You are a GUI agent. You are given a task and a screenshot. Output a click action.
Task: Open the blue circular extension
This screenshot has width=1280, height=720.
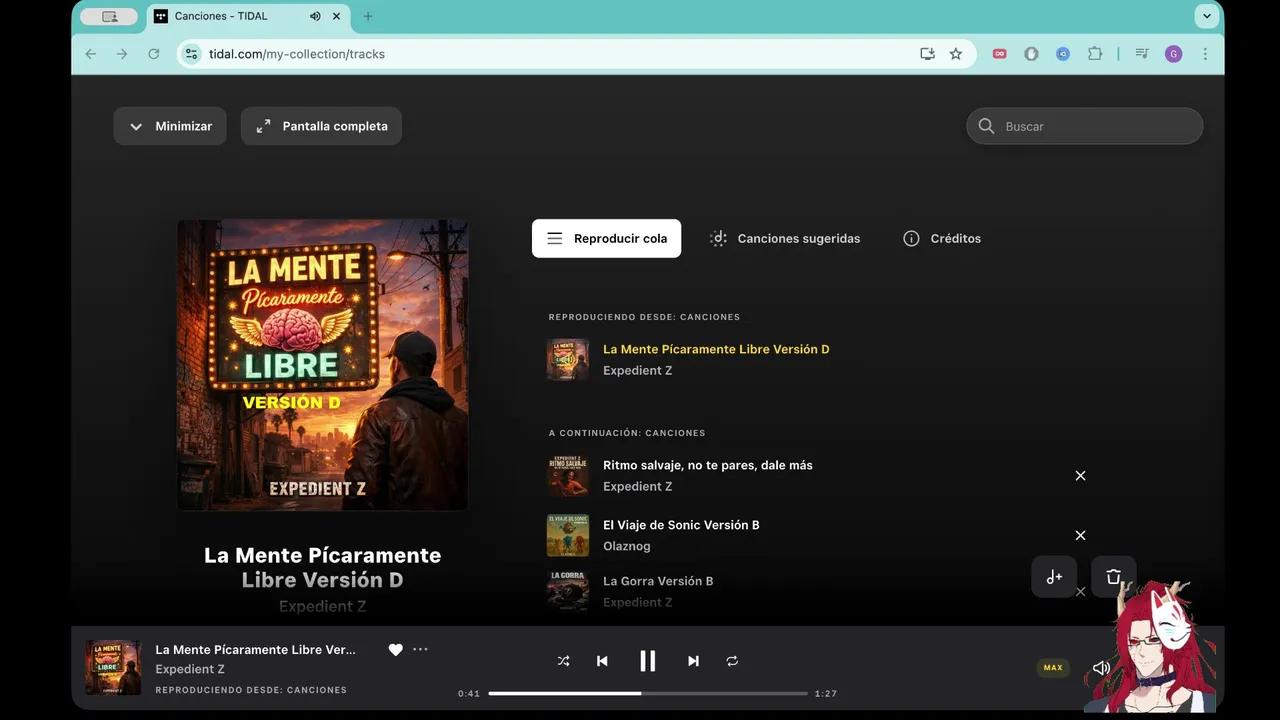1063,54
